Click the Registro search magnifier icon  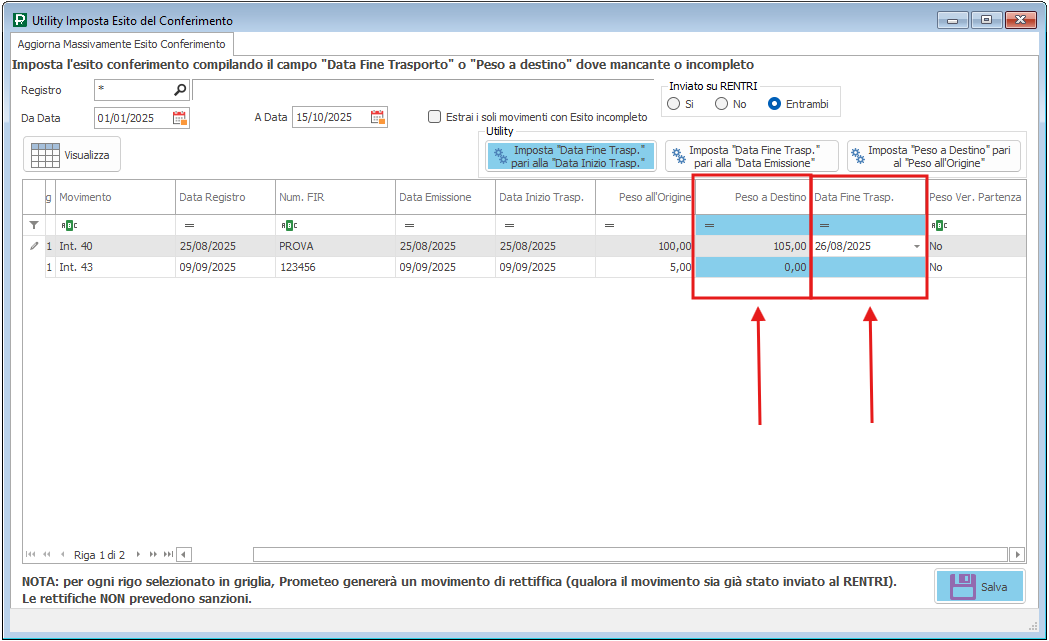(180, 90)
